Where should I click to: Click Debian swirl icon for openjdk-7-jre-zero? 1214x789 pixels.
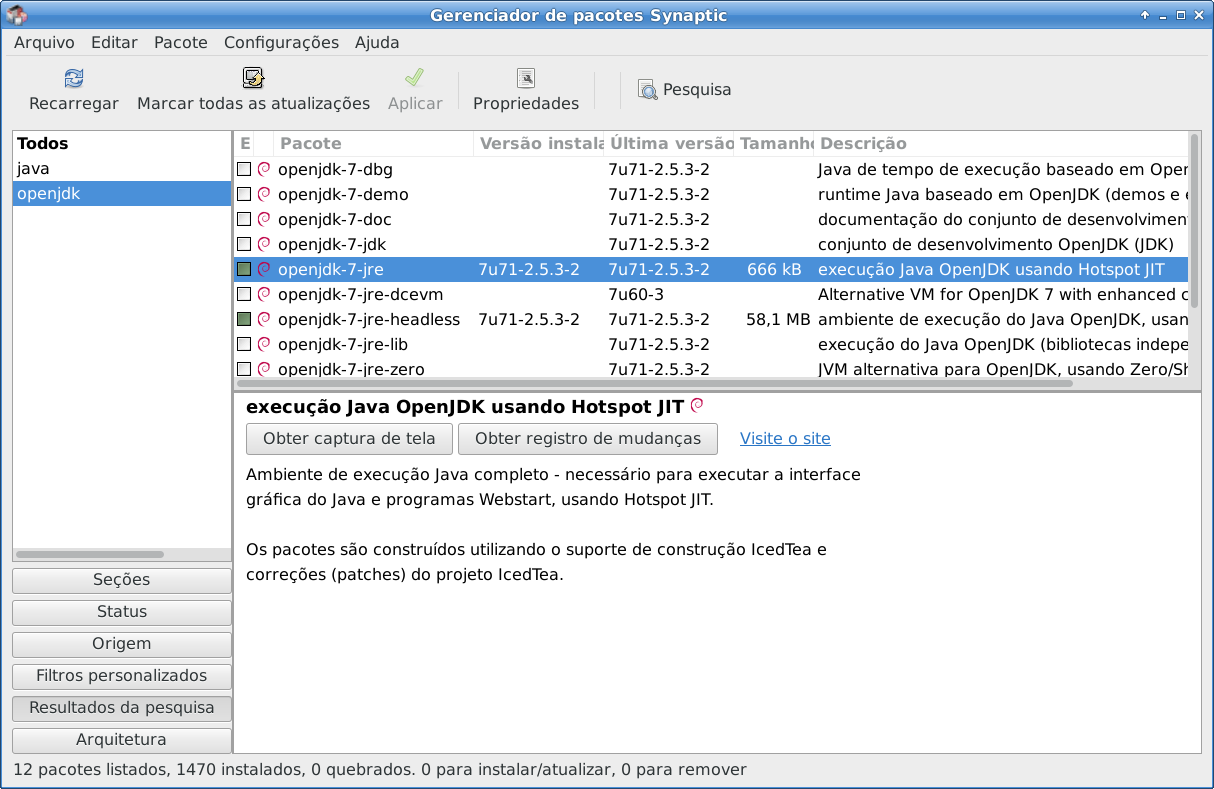click(264, 369)
